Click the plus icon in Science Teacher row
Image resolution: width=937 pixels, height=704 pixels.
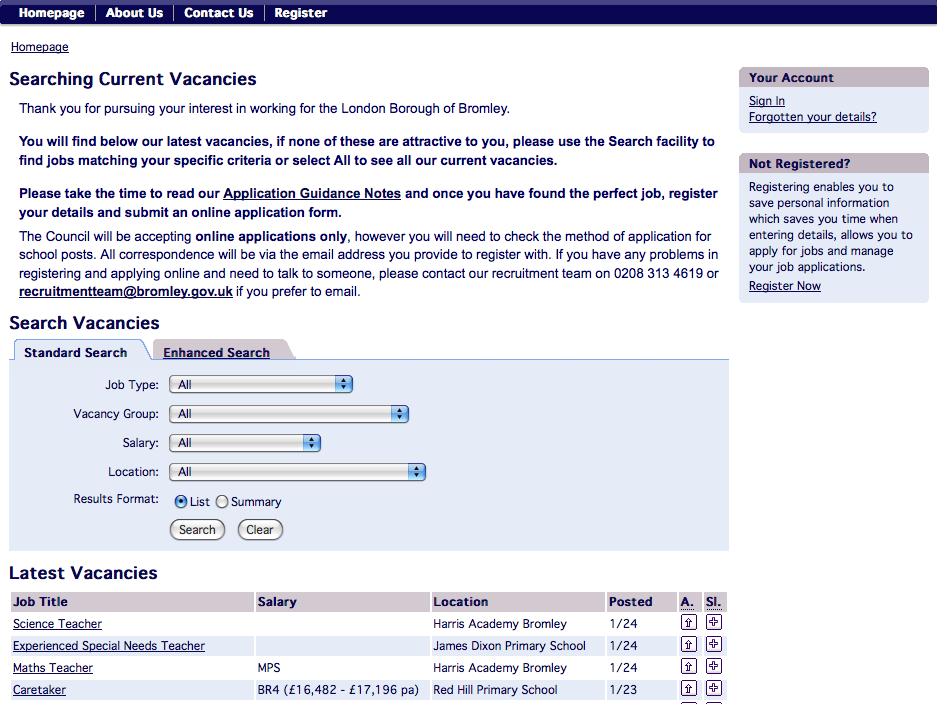pyautogui.click(x=713, y=622)
